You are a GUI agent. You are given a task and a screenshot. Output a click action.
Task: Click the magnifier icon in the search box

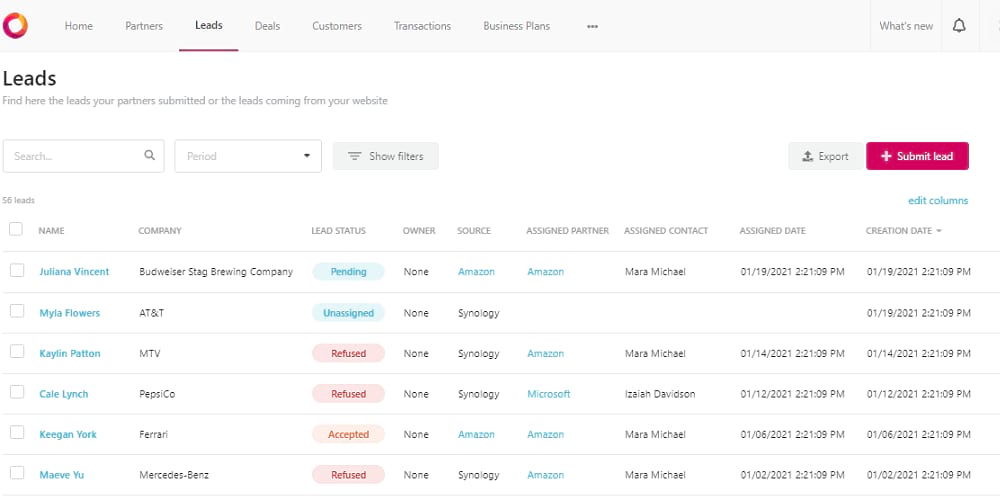(149, 155)
